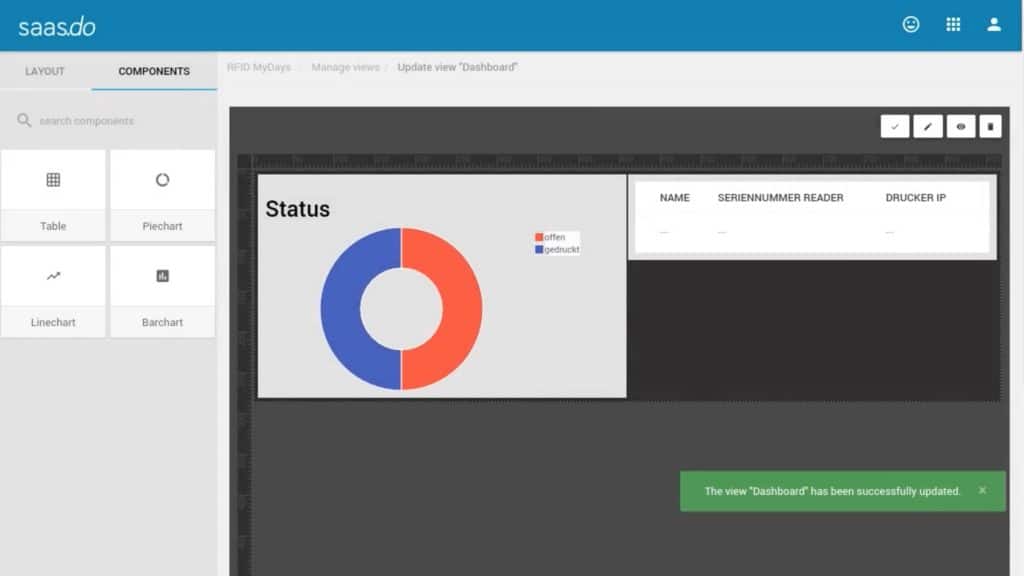Confirm changes with the checkmark button
This screenshot has width=1024, height=576.
895,126
